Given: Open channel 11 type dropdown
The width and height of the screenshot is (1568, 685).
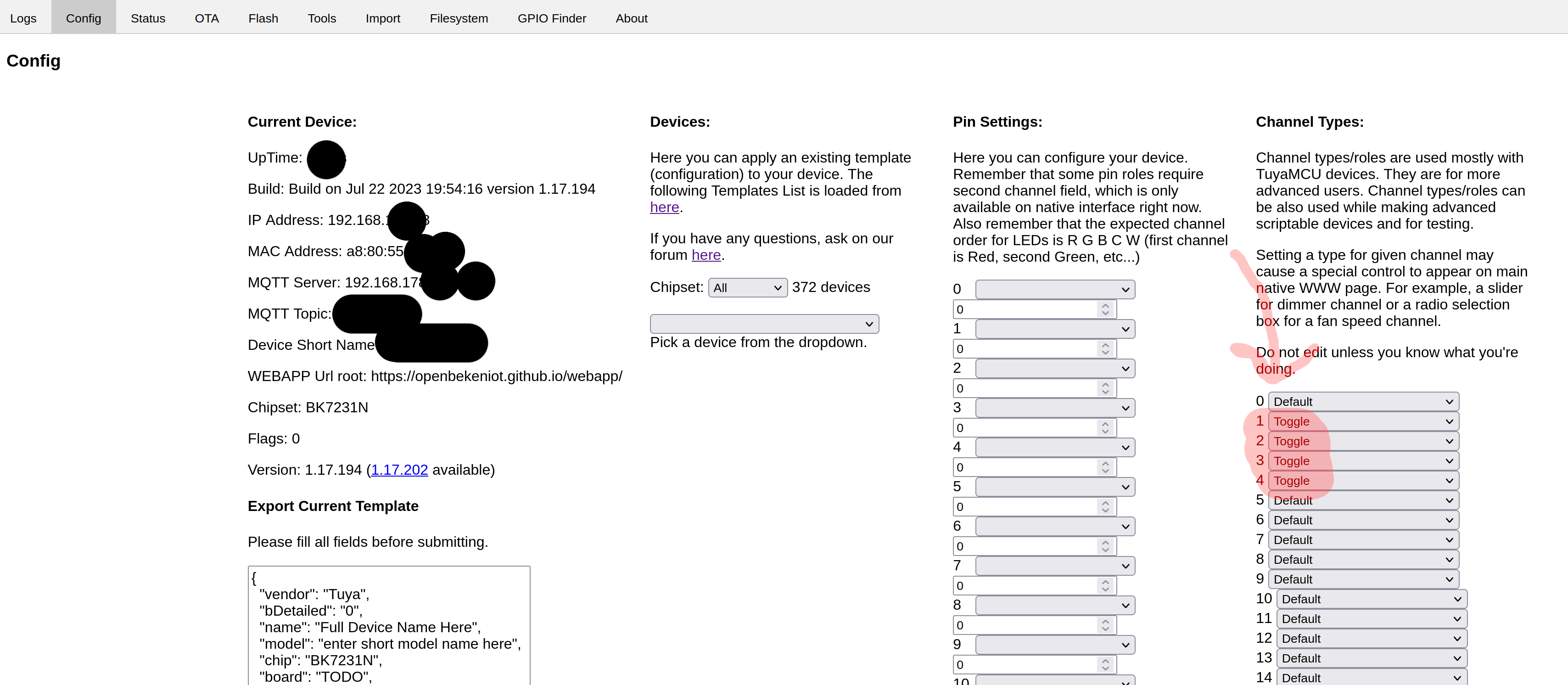Looking at the screenshot, I should click(1372, 618).
